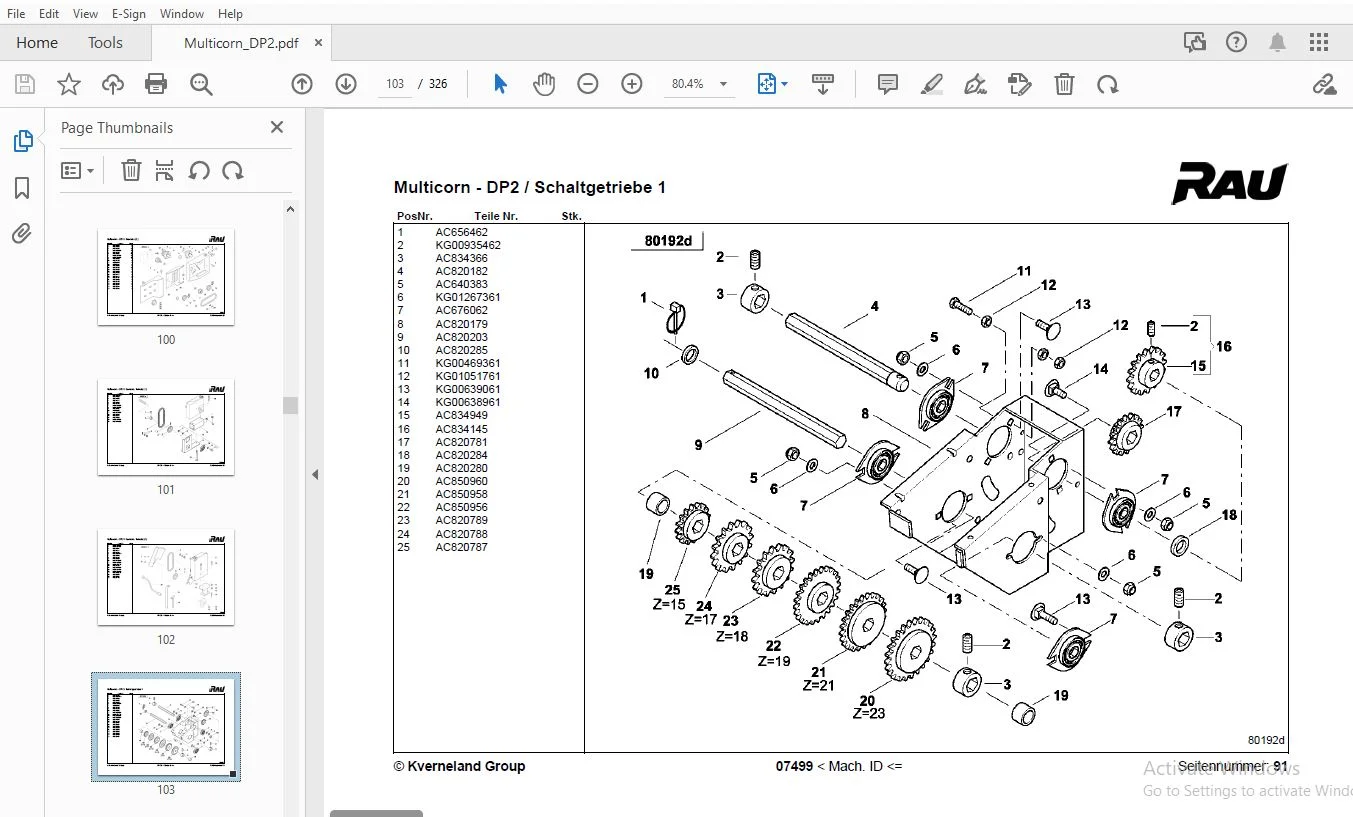Switch to the Home tab
The image size is (1353, 817).
pos(37,42)
